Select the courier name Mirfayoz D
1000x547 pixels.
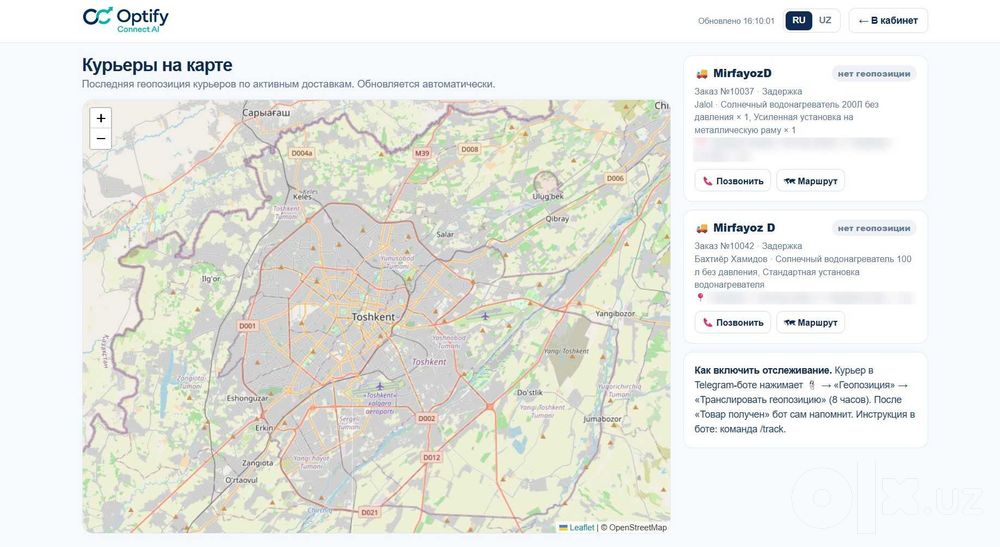click(744, 228)
